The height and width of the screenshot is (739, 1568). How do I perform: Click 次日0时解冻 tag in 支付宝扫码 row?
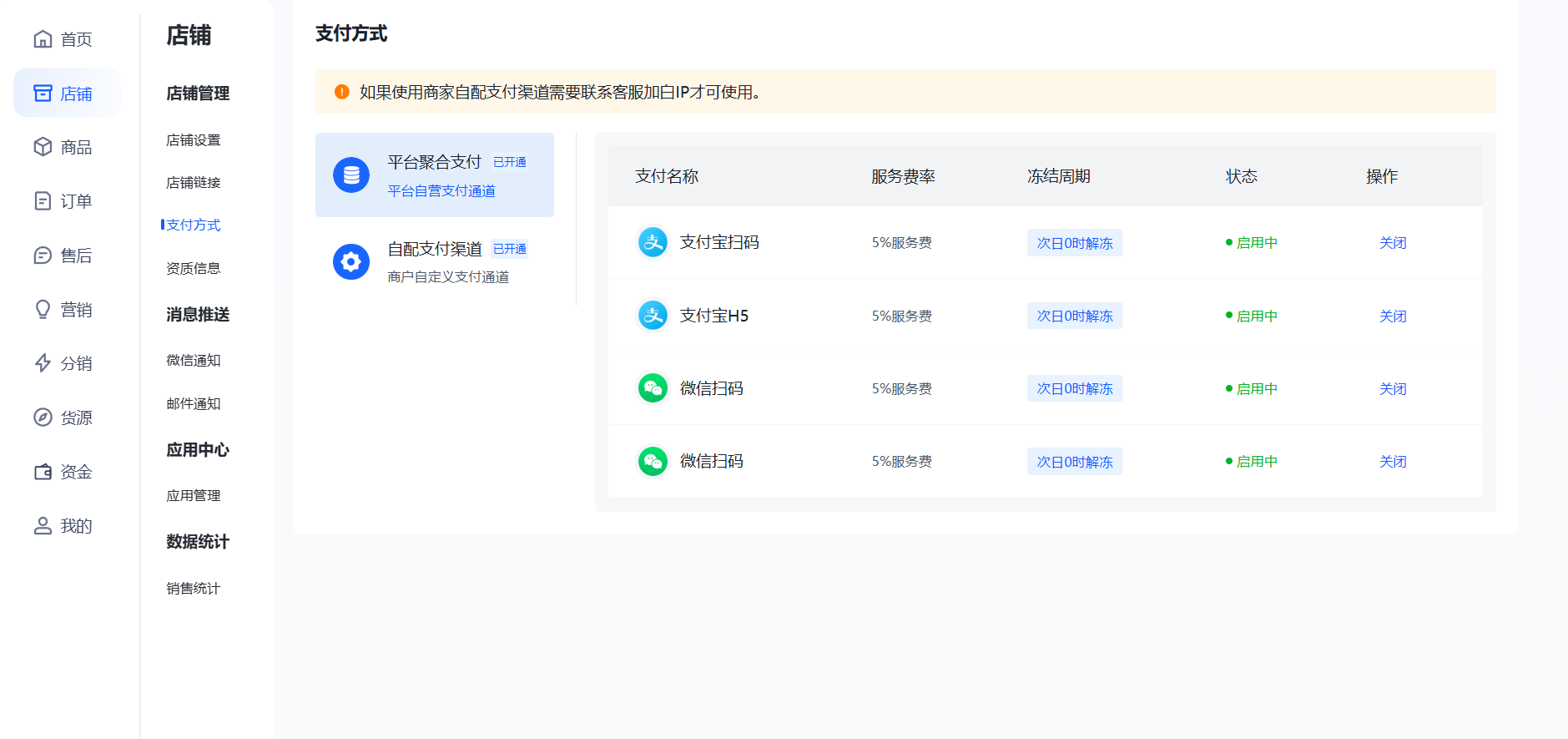coord(1075,243)
